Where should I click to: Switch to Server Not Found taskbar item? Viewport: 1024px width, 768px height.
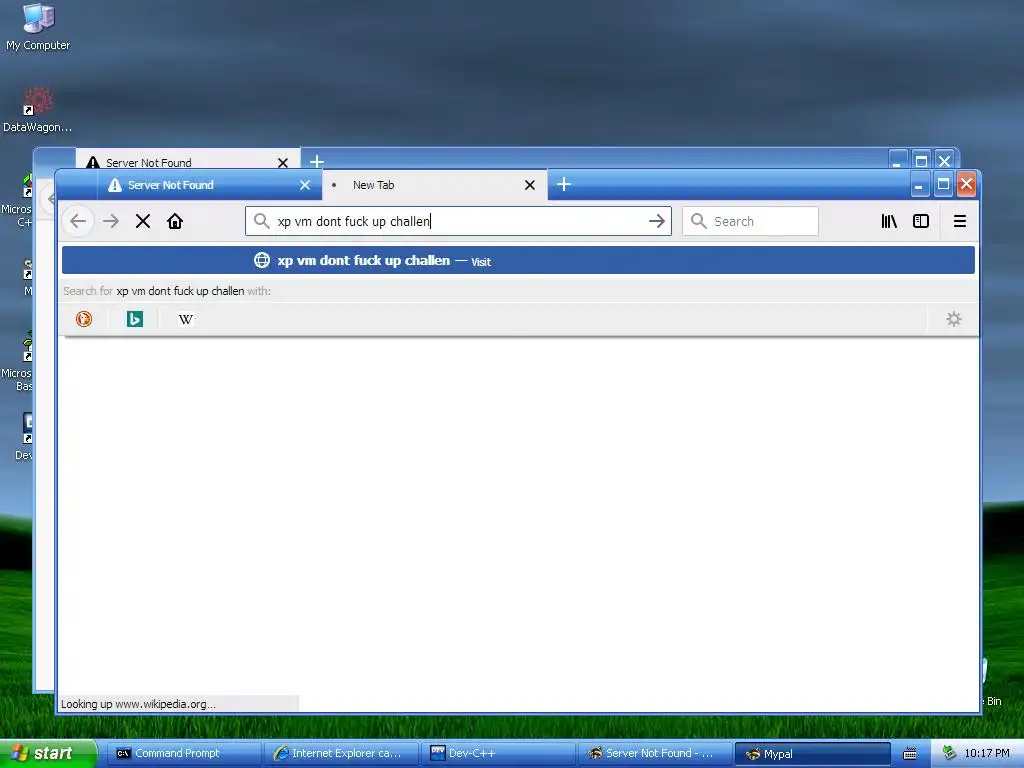point(655,753)
